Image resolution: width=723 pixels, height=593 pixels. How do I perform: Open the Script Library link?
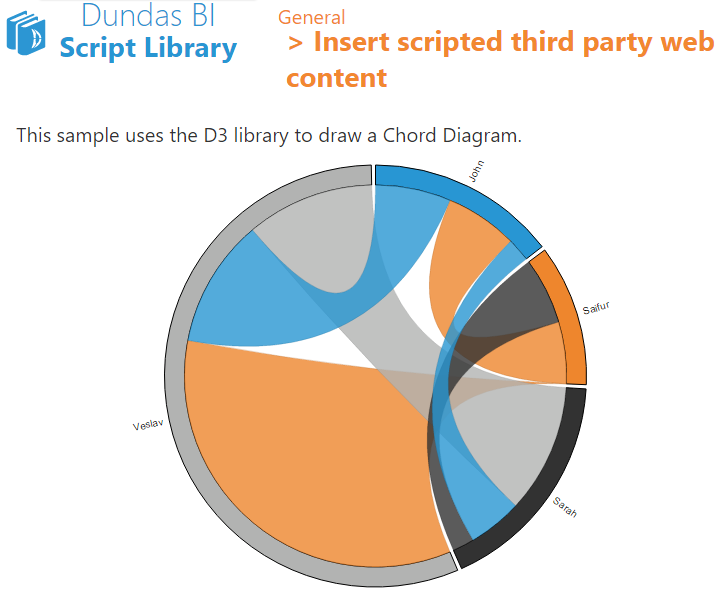tap(148, 48)
